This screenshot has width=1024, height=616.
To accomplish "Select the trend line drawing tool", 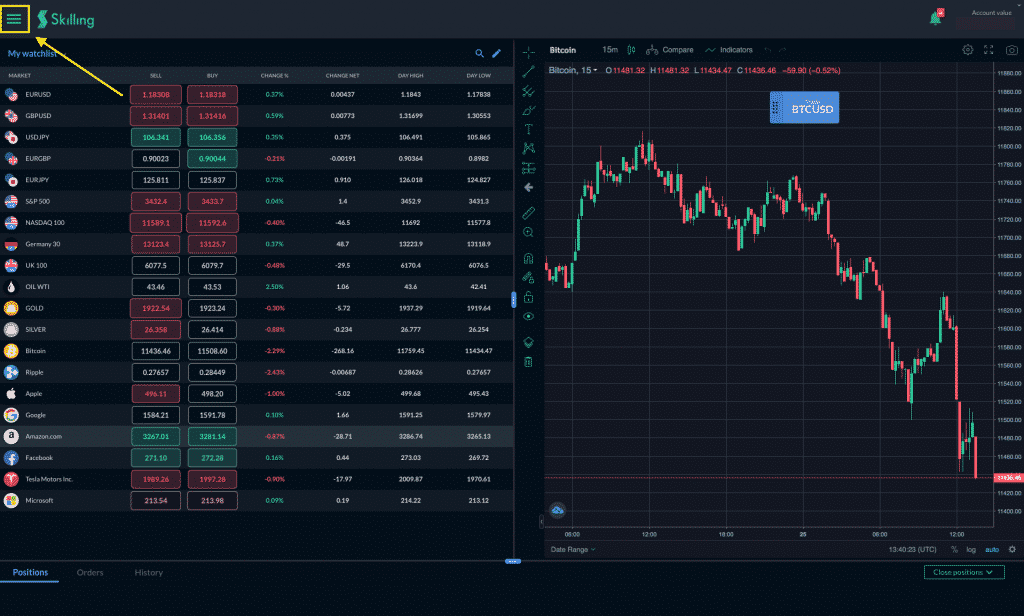I will tap(529, 70).
